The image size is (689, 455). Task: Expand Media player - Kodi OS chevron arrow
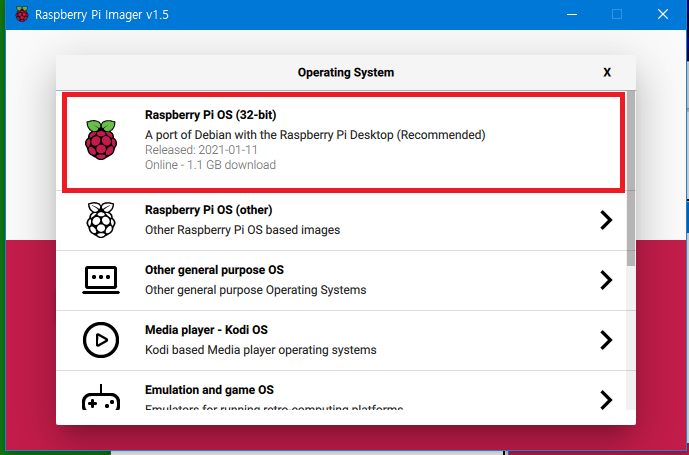(x=606, y=340)
